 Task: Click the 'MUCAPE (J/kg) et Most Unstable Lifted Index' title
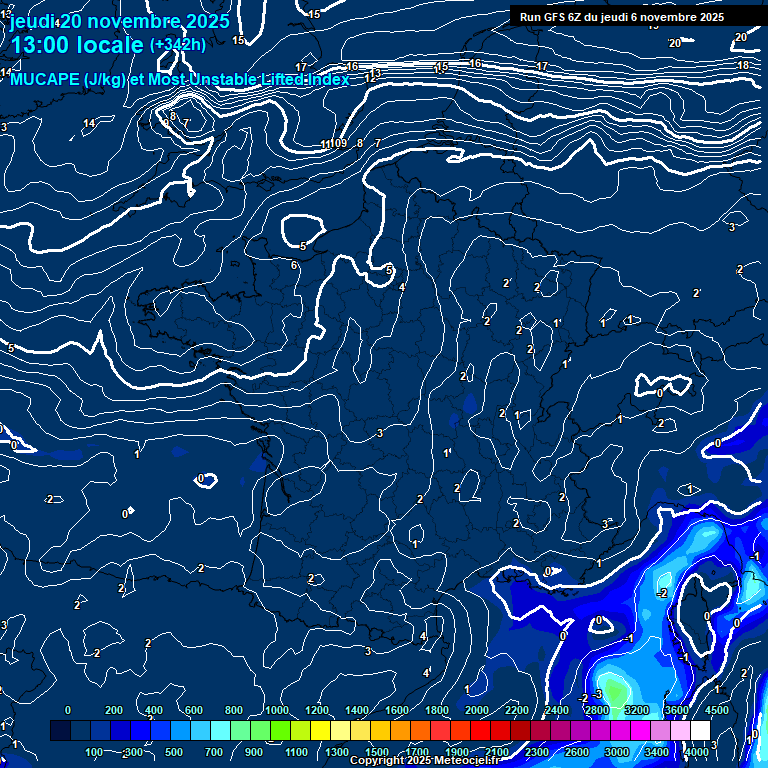180,79
